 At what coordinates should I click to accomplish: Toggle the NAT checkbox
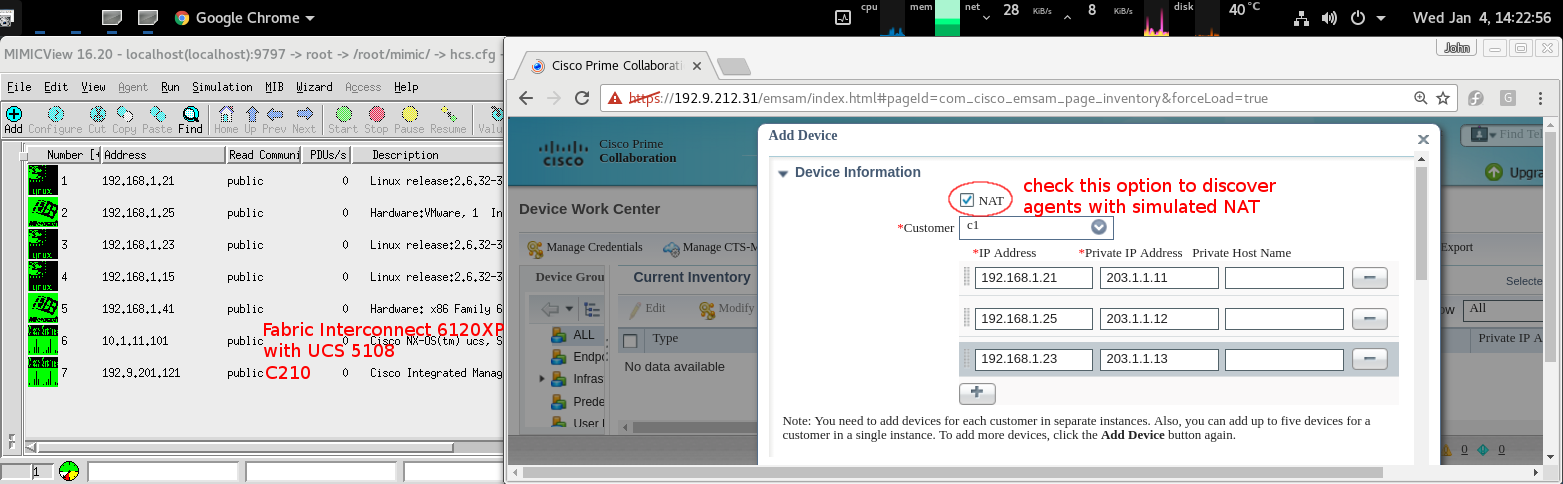967,200
